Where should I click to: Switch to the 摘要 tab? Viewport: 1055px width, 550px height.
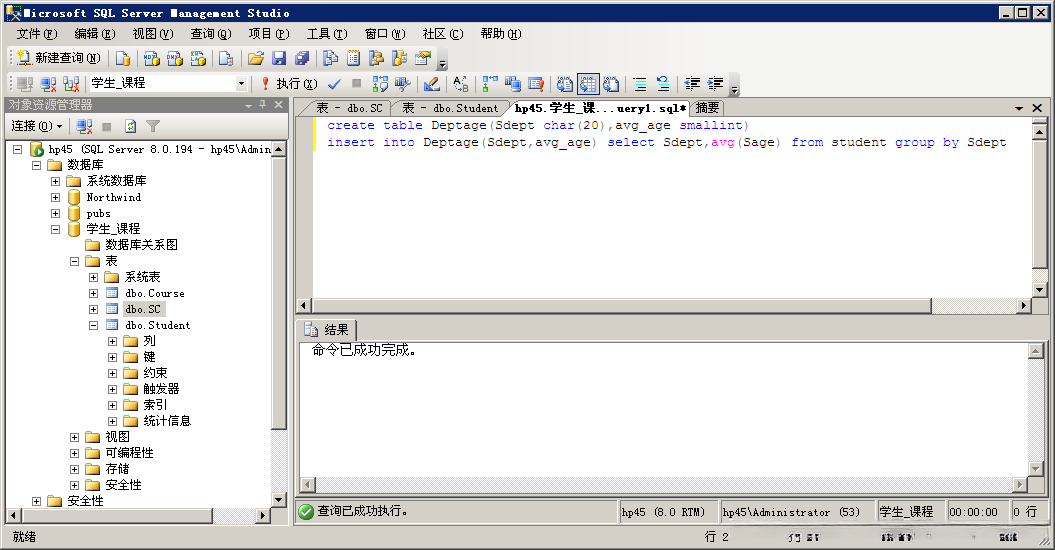[x=707, y=108]
